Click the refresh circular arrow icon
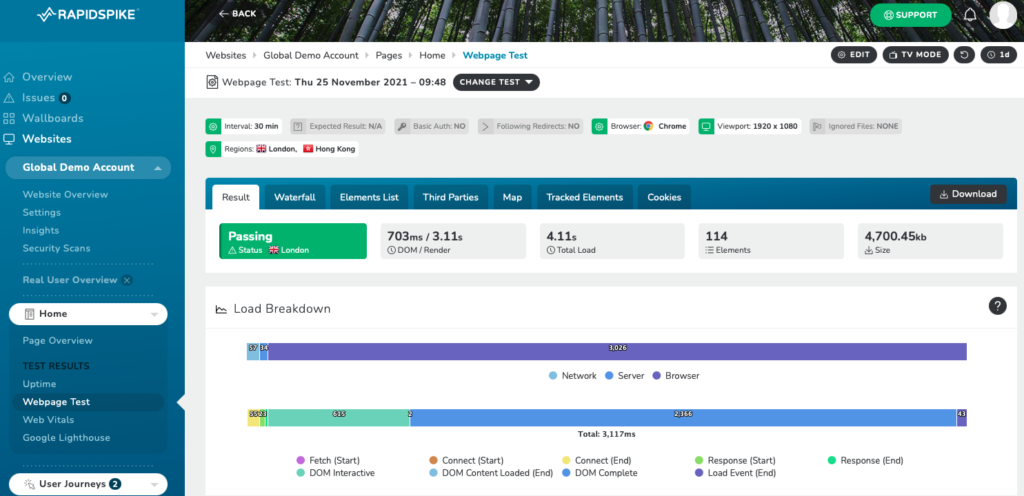The image size is (1024, 496). pos(964,55)
